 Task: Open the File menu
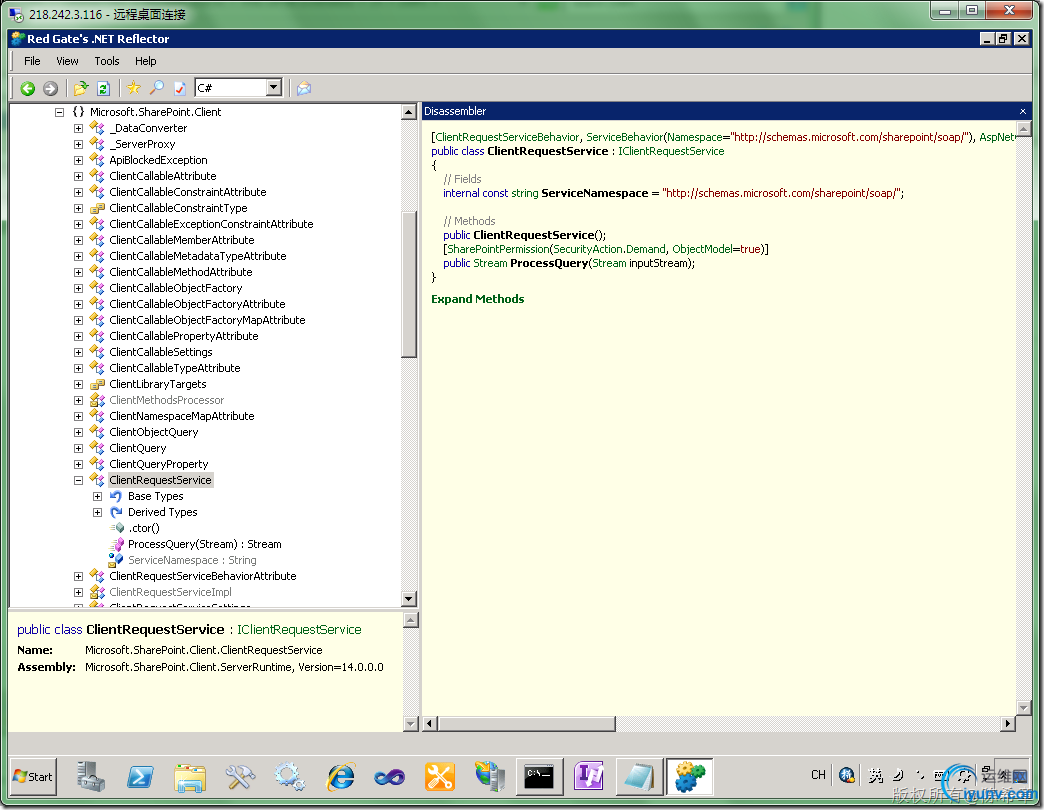[32, 61]
